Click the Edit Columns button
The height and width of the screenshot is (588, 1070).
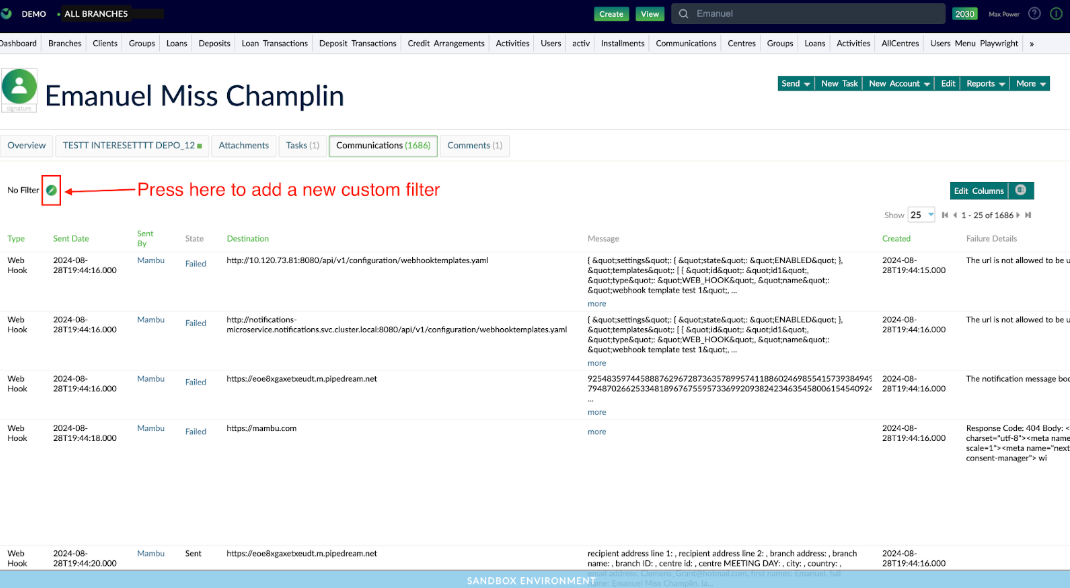tap(978, 190)
